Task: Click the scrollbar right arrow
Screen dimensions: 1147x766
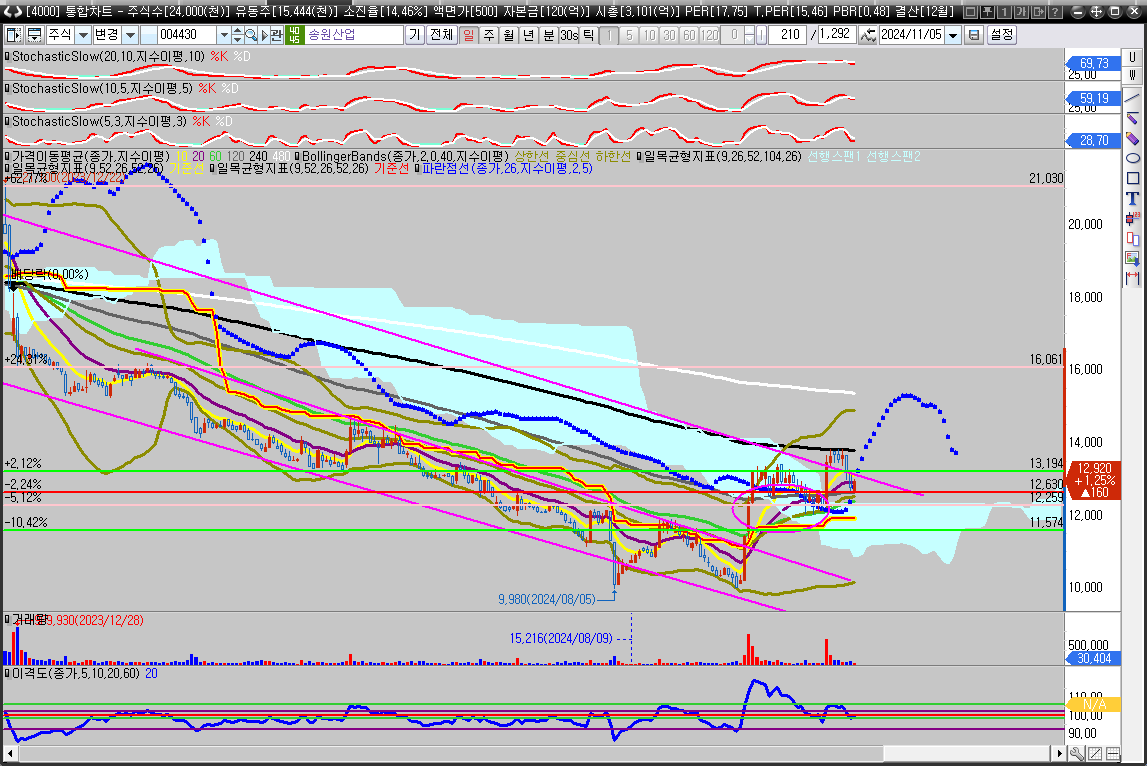Action: (x=1059, y=753)
